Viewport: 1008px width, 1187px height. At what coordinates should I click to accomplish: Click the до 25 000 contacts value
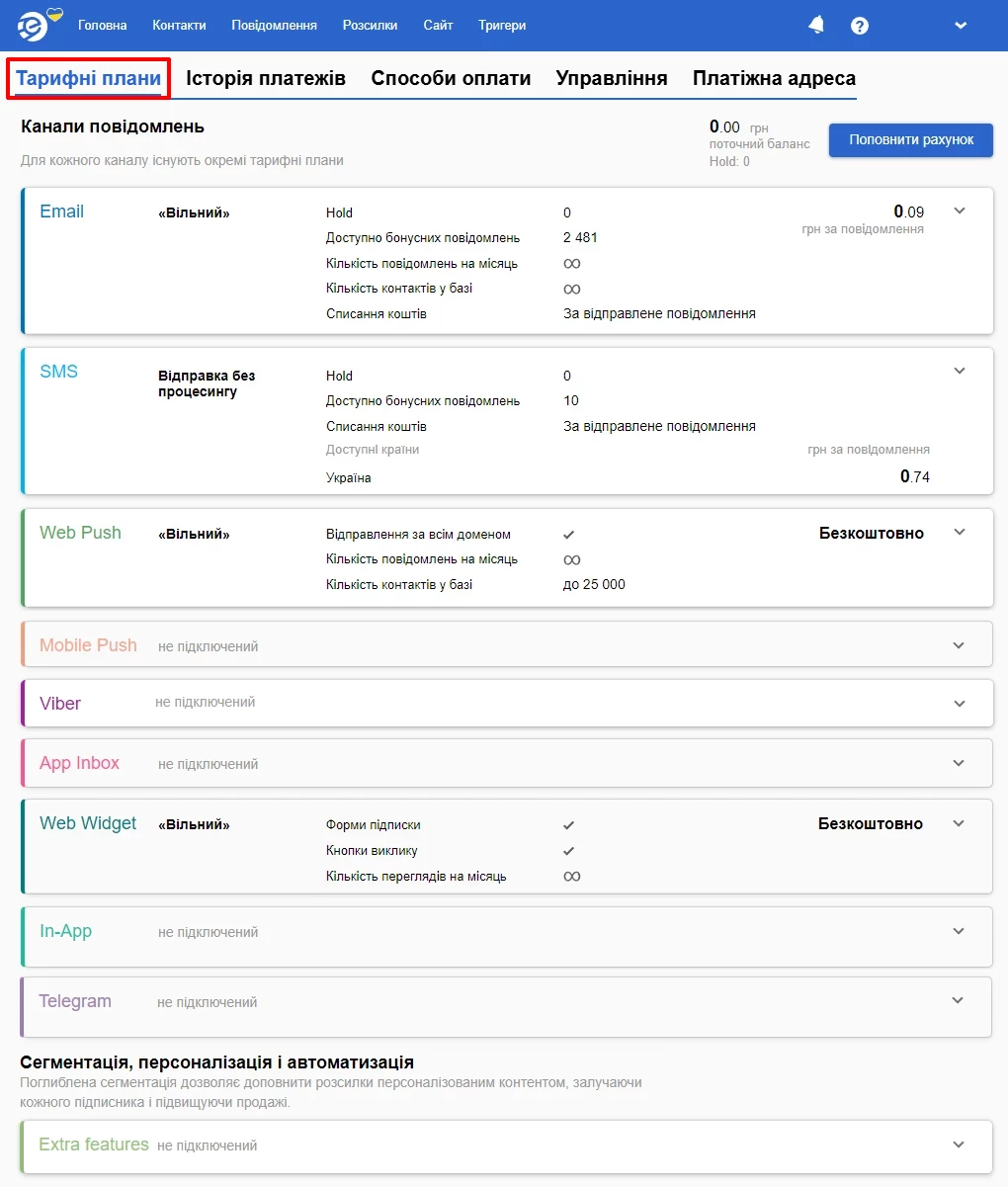point(594,584)
